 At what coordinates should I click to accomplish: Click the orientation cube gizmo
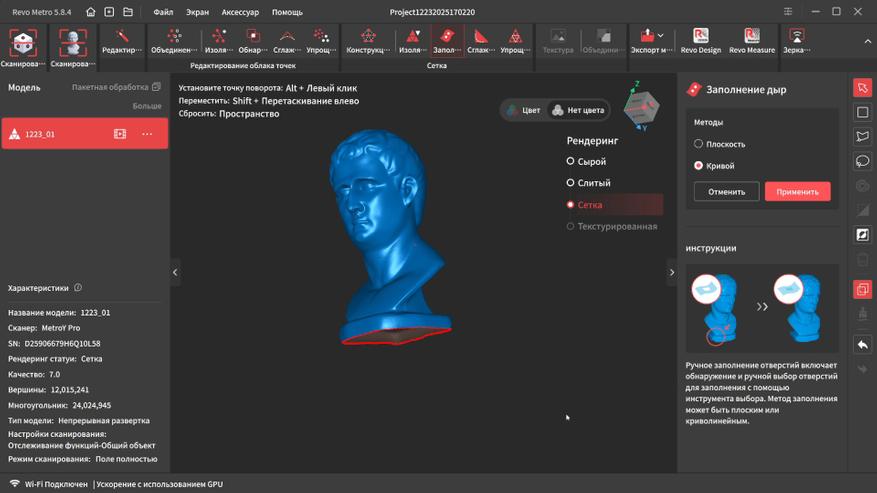(641, 106)
